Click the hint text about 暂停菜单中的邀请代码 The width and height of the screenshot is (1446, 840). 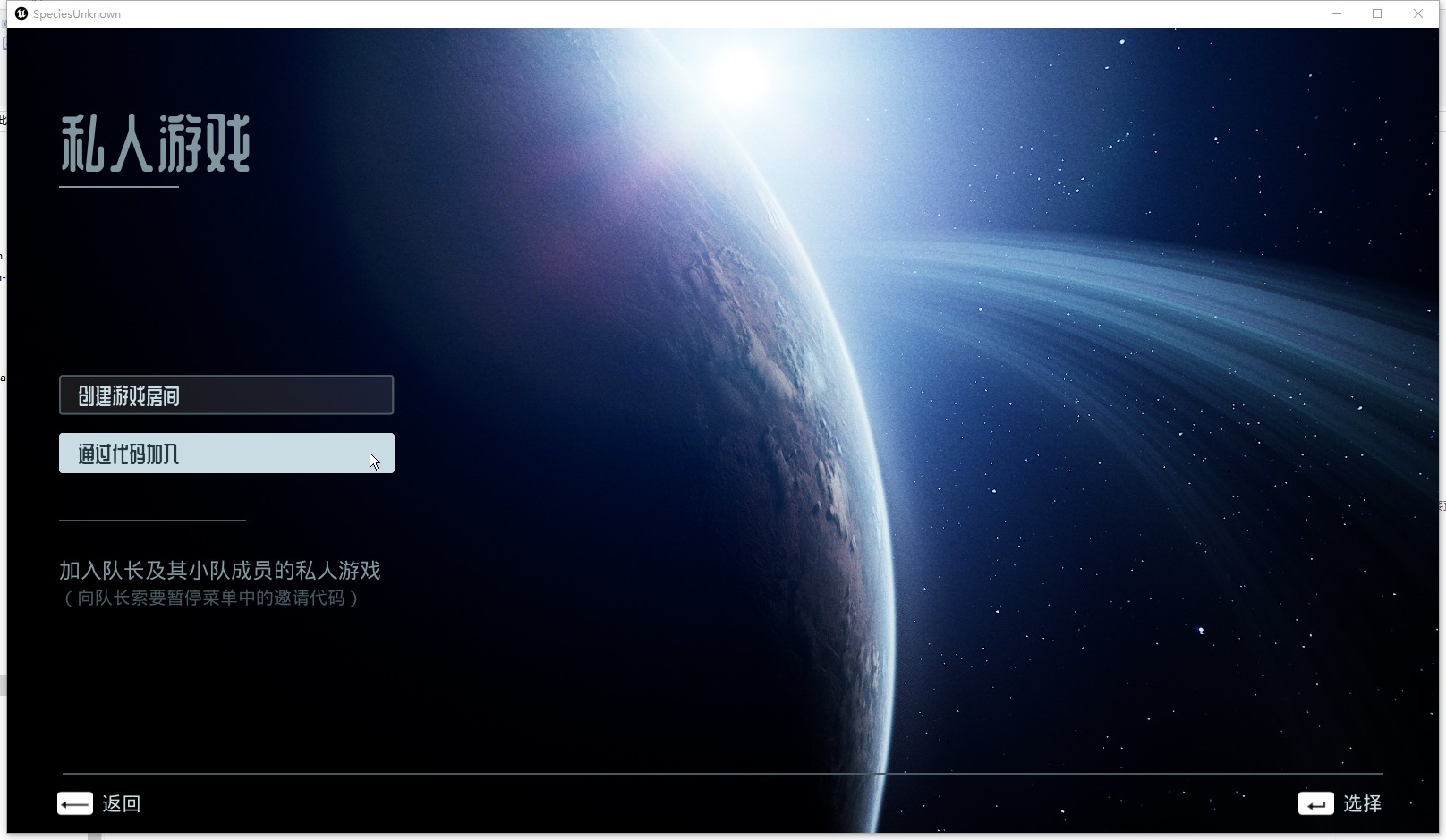211,598
